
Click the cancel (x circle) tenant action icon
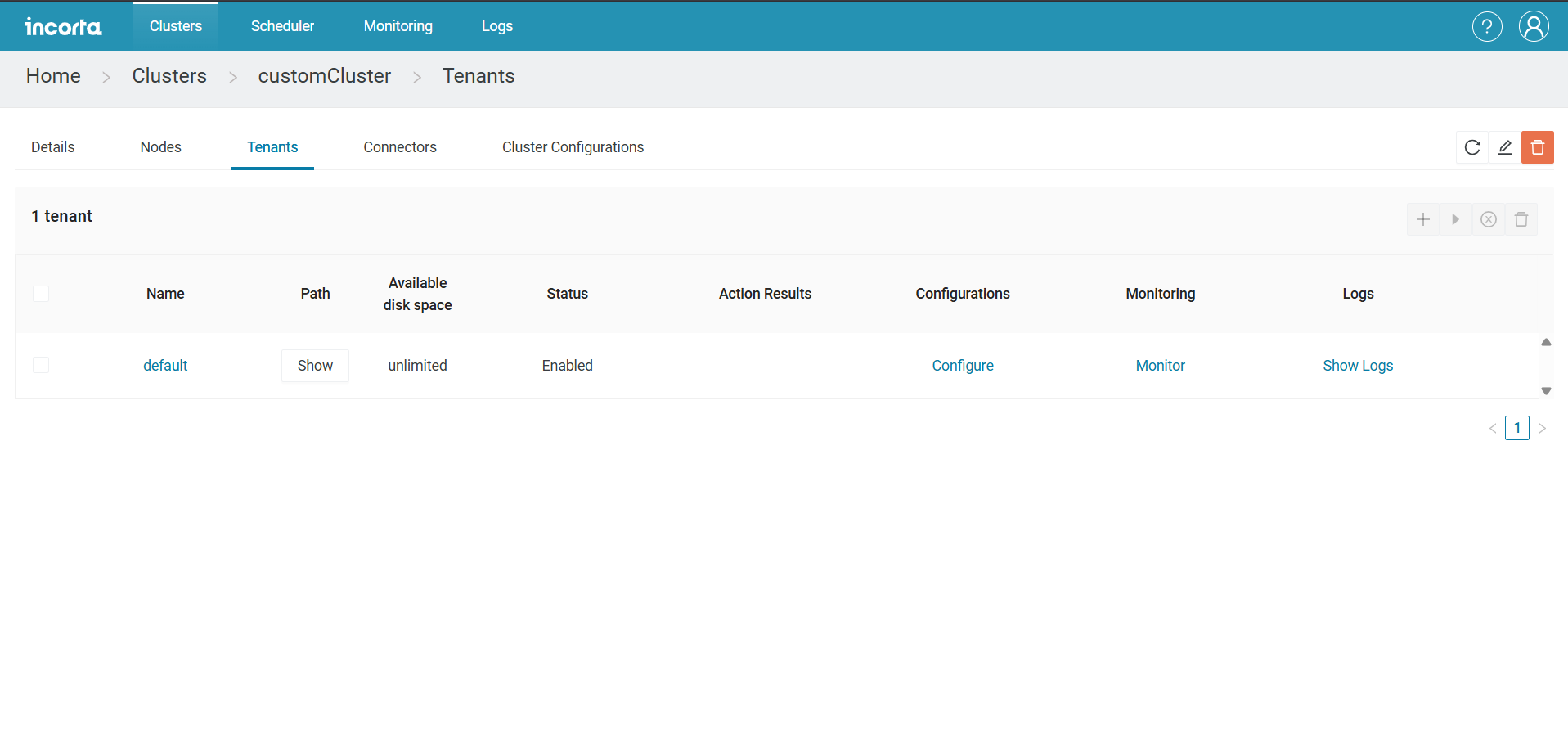[1488, 219]
